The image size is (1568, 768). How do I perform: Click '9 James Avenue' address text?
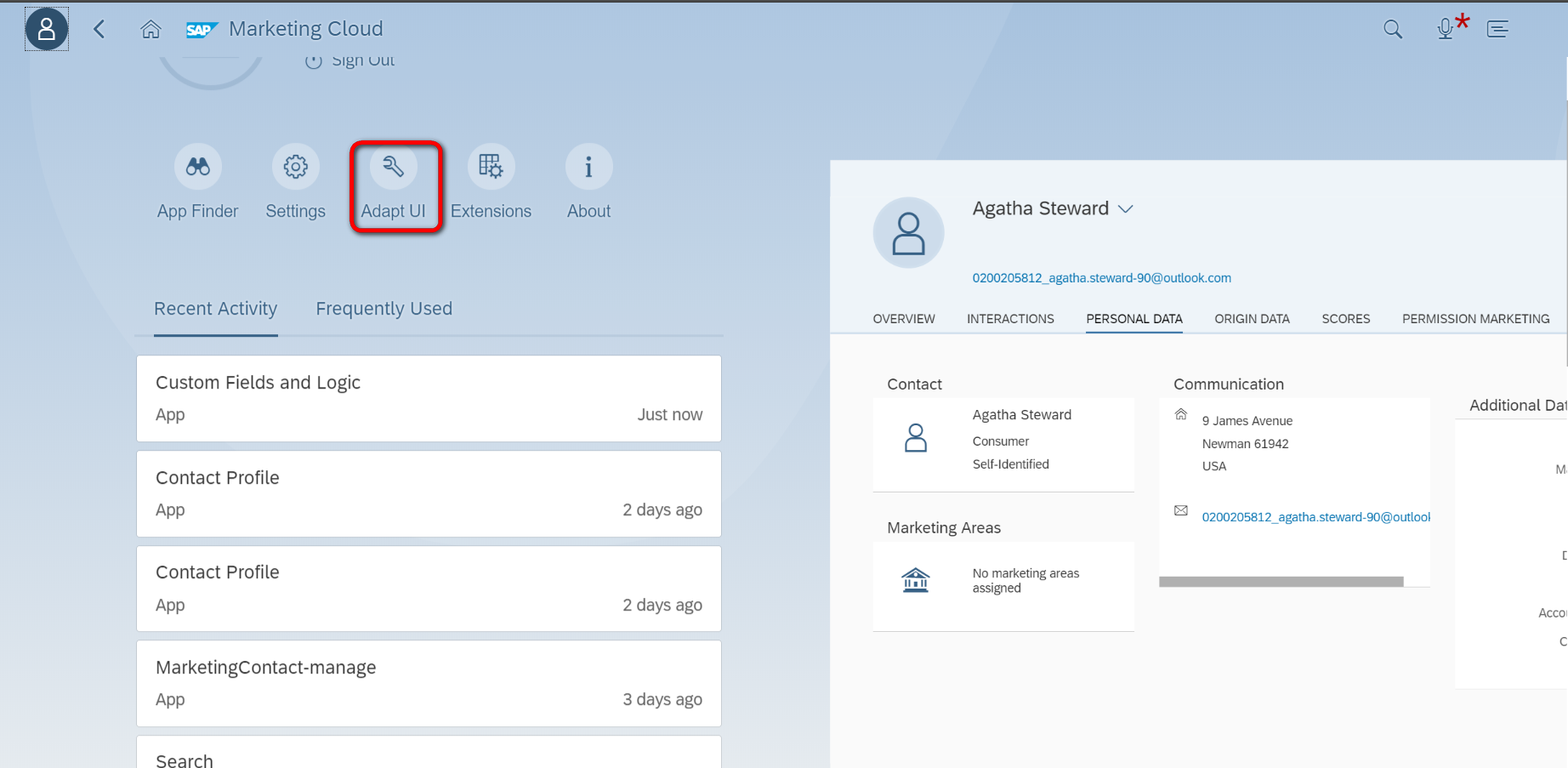(x=1247, y=421)
